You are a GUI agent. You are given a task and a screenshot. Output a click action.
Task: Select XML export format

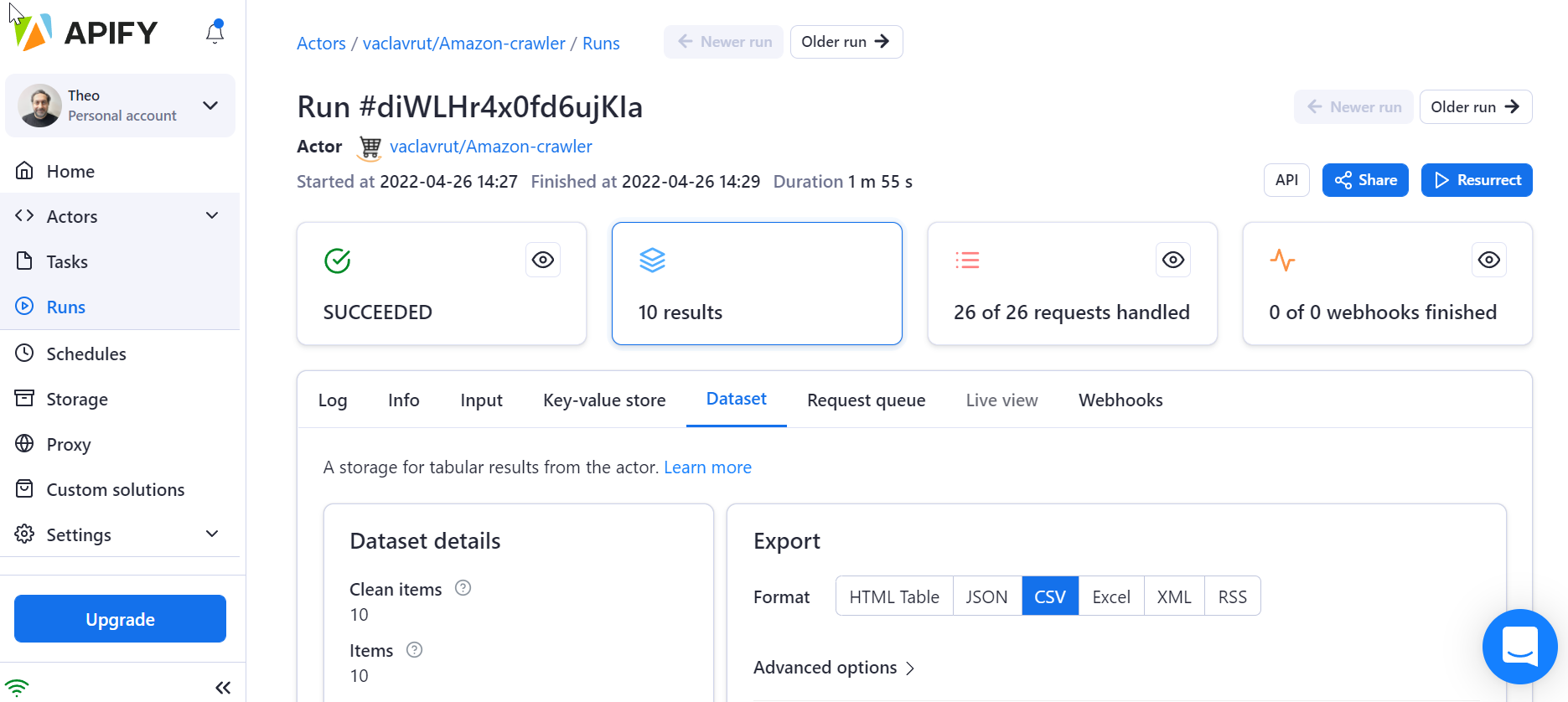tap(1174, 596)
